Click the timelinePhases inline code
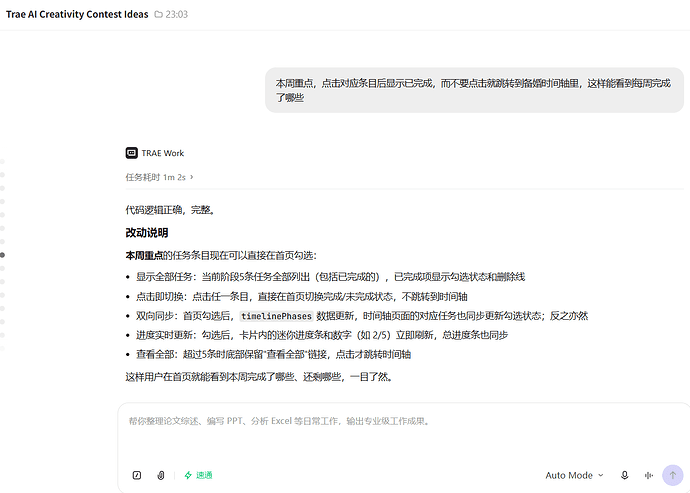This screenshot has height=493, width=690. [276, 316]
